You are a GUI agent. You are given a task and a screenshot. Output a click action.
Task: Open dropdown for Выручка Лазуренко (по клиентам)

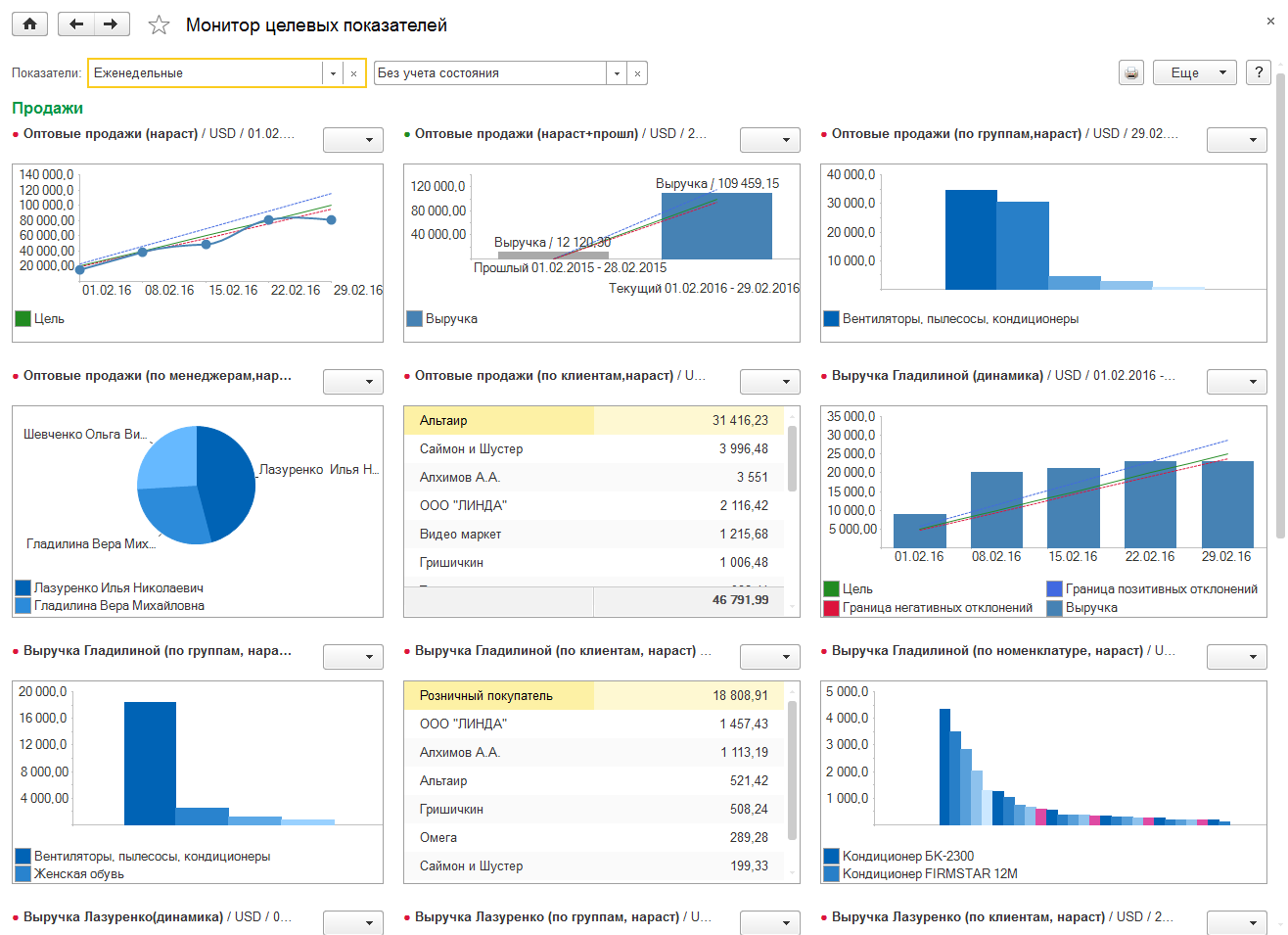[x=1236, y=922]
